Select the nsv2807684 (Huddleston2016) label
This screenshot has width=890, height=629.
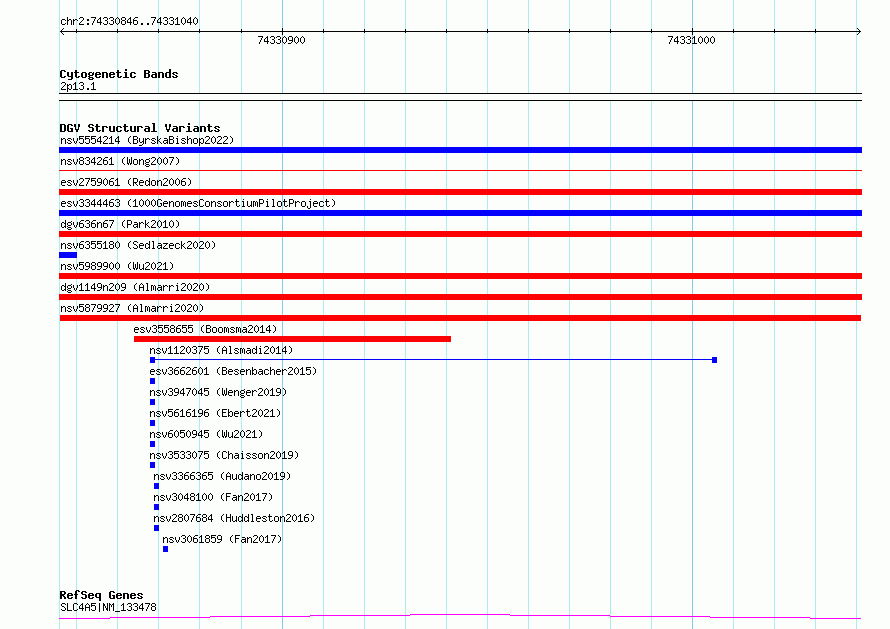tap(234, 518)
